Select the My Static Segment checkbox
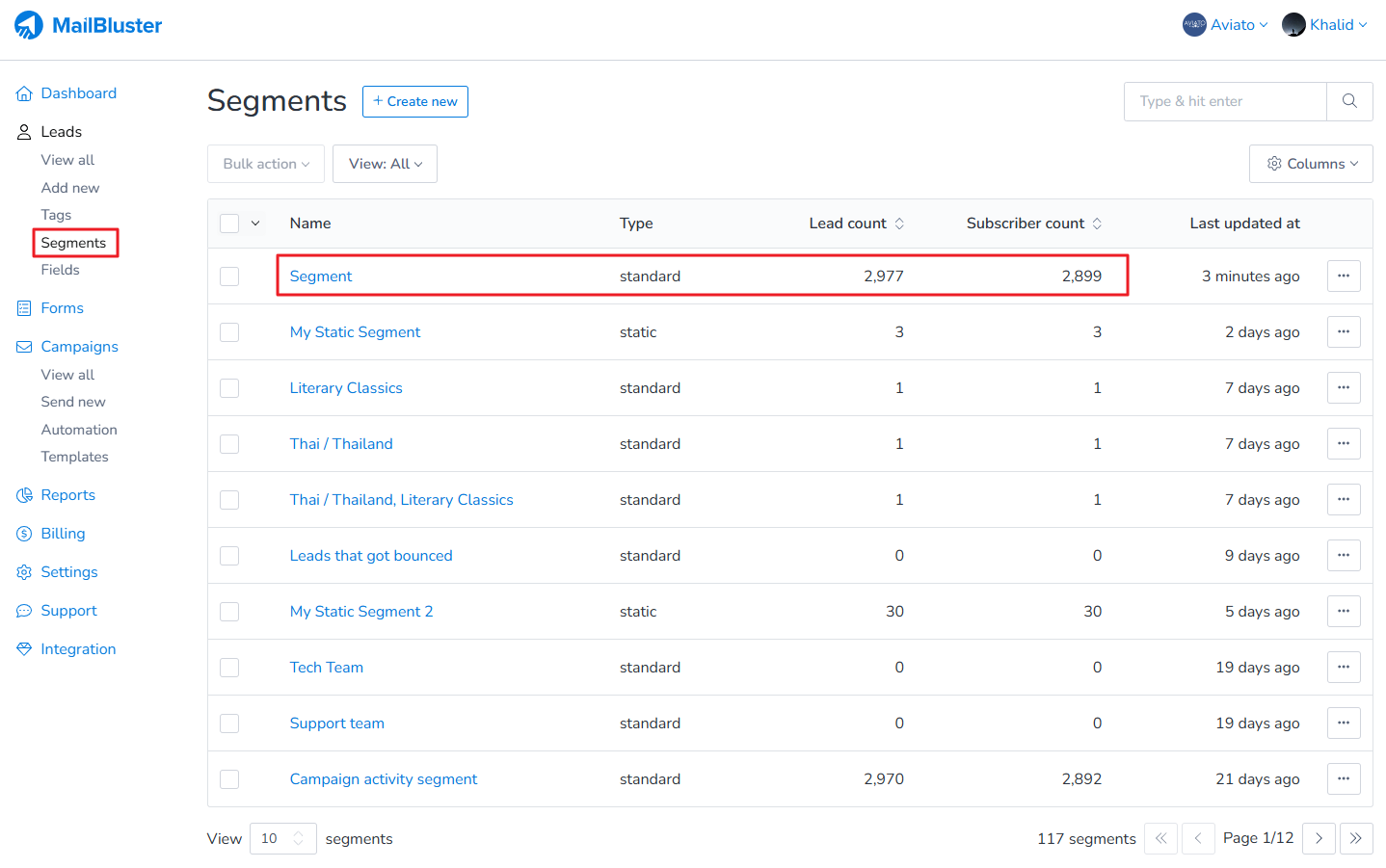Image resolution: width=1386 pixels, height=868 pixels. pyautogui.click(x=229, y=332)
